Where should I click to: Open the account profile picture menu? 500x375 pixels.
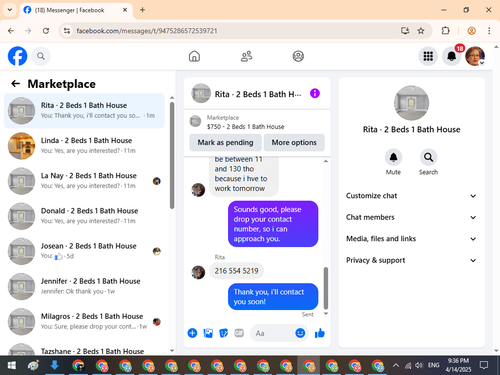(x=475, y=56)
